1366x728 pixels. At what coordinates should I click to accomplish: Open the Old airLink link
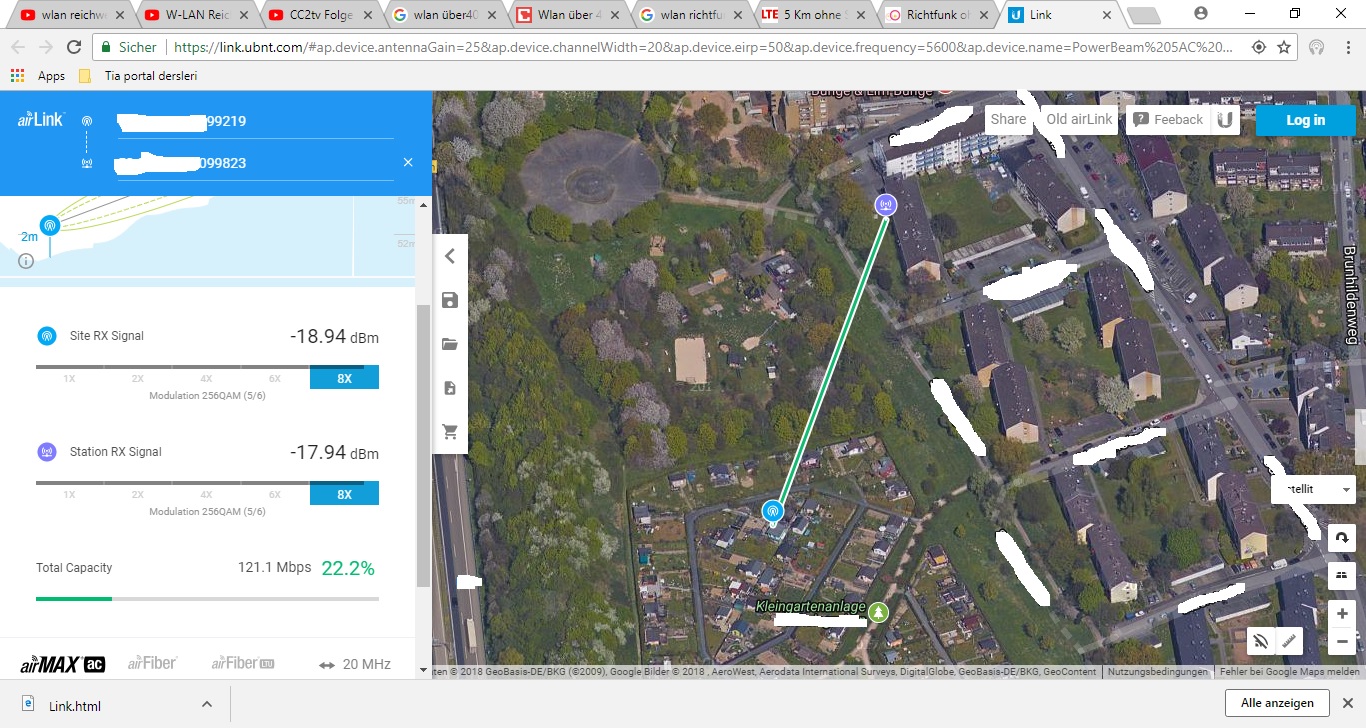click(1079, 119)
